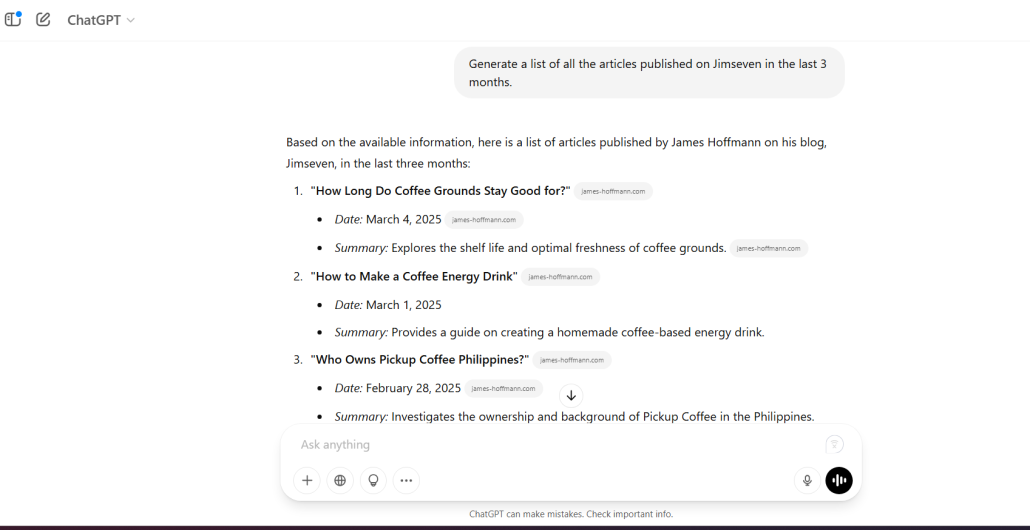Click the date text March 1, 2025

[x=403, y=305]
